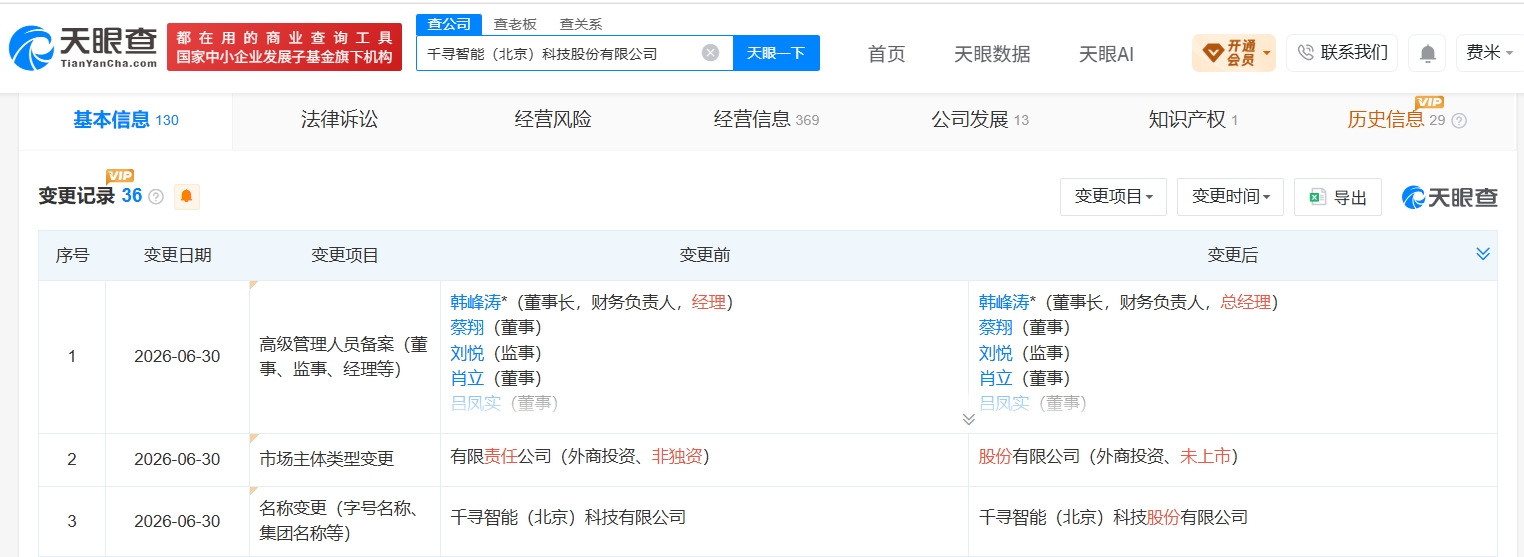Export the records with the 导出 Excel button
The image size is (1524, 557).
click(1337, 197)
